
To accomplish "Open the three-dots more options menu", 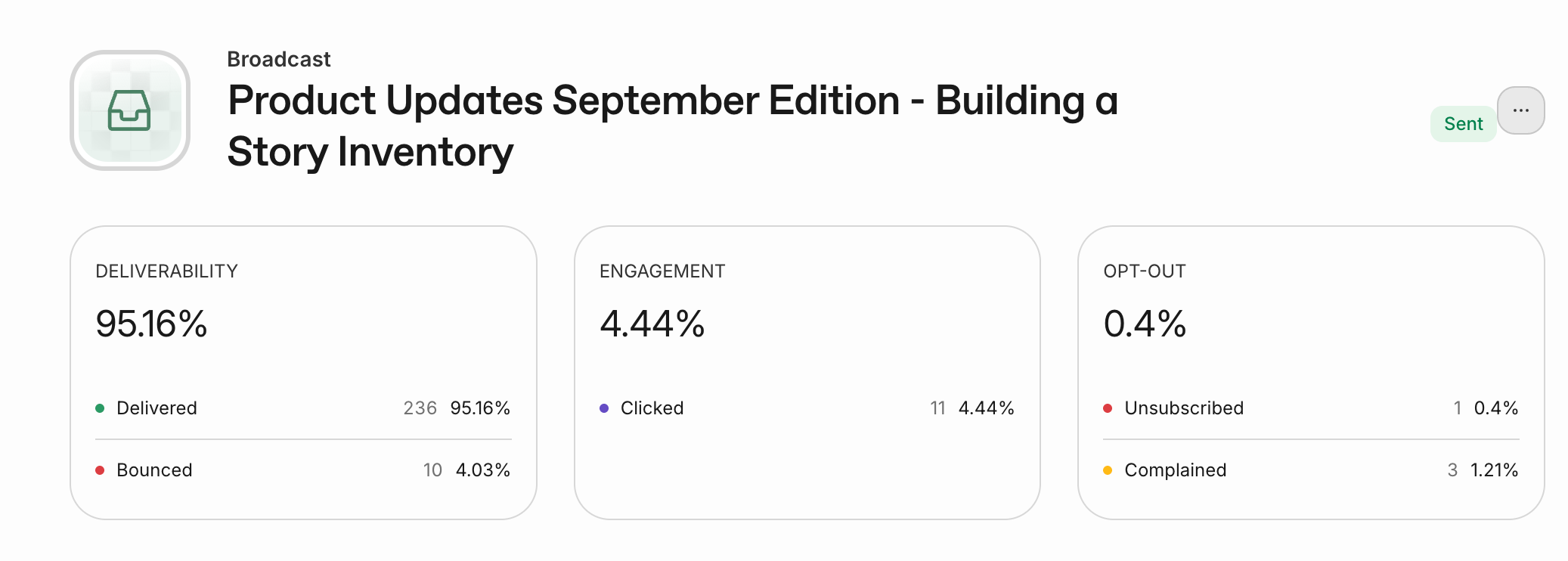I will (x=1520, y=110).
